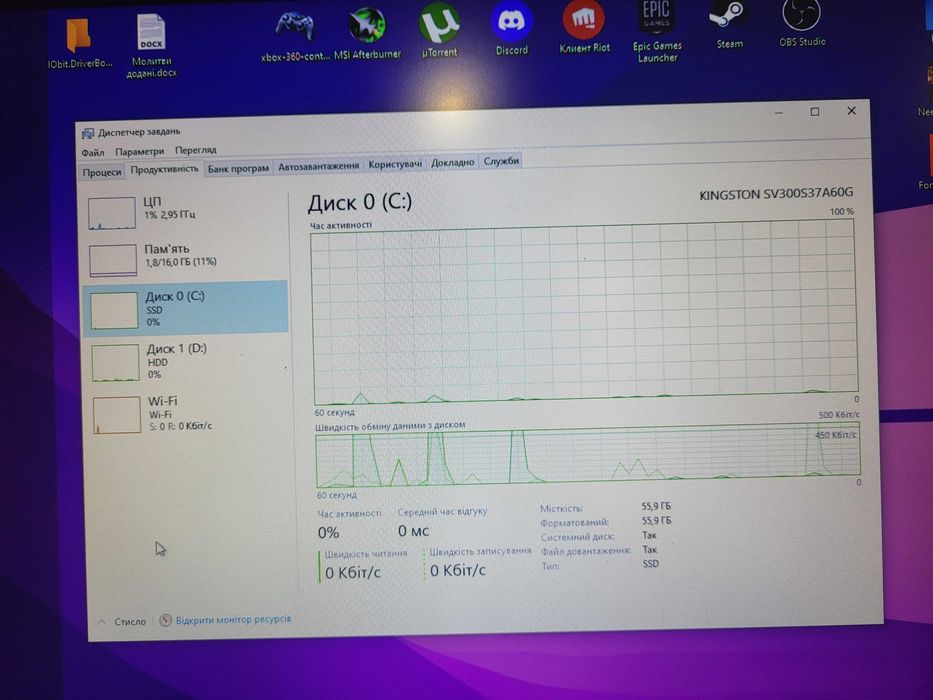Select Диск 1 (D:) HDD item
Image resolution: width=933 pixels, height=700 pixels.
click(188, 361)
